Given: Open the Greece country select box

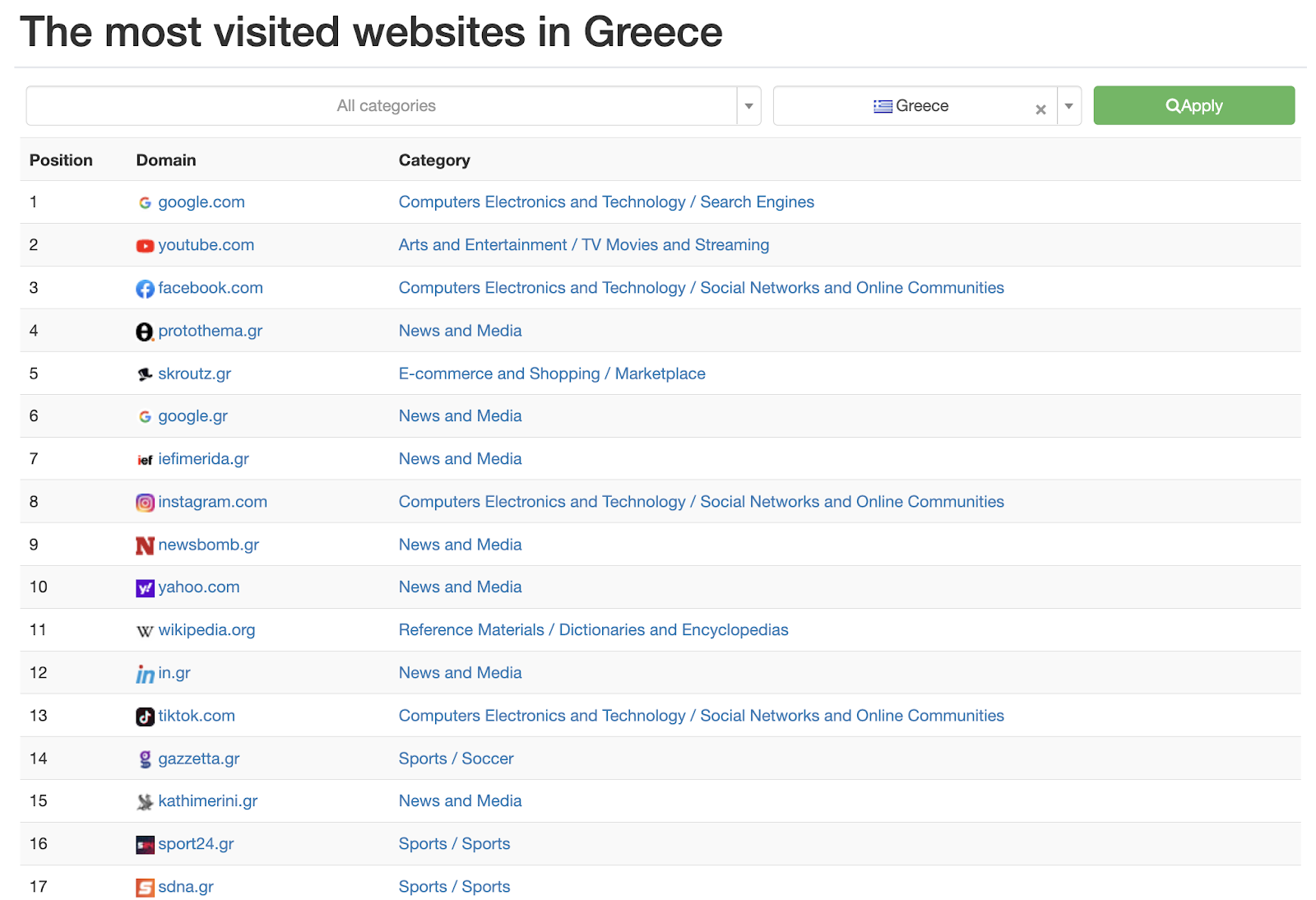Looking at the screenshot, I should (x=927, y=106).
